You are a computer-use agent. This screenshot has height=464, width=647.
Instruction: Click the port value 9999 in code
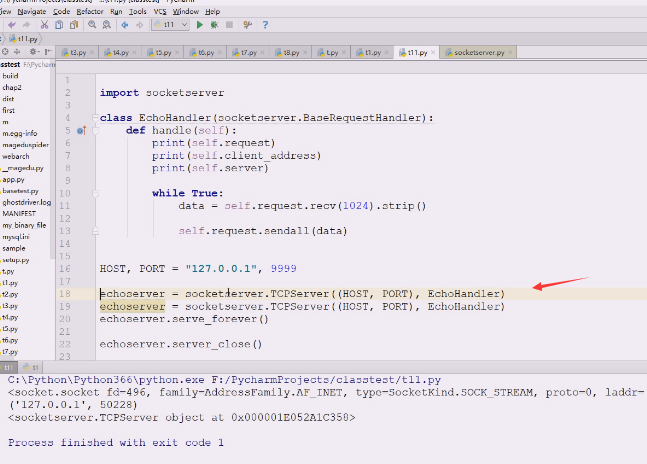pos(284,269)
